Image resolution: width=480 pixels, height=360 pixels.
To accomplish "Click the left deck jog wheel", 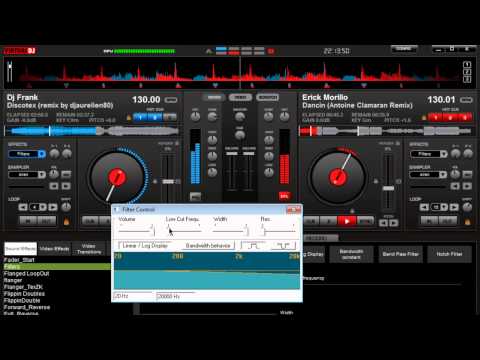I will point(117,177).
